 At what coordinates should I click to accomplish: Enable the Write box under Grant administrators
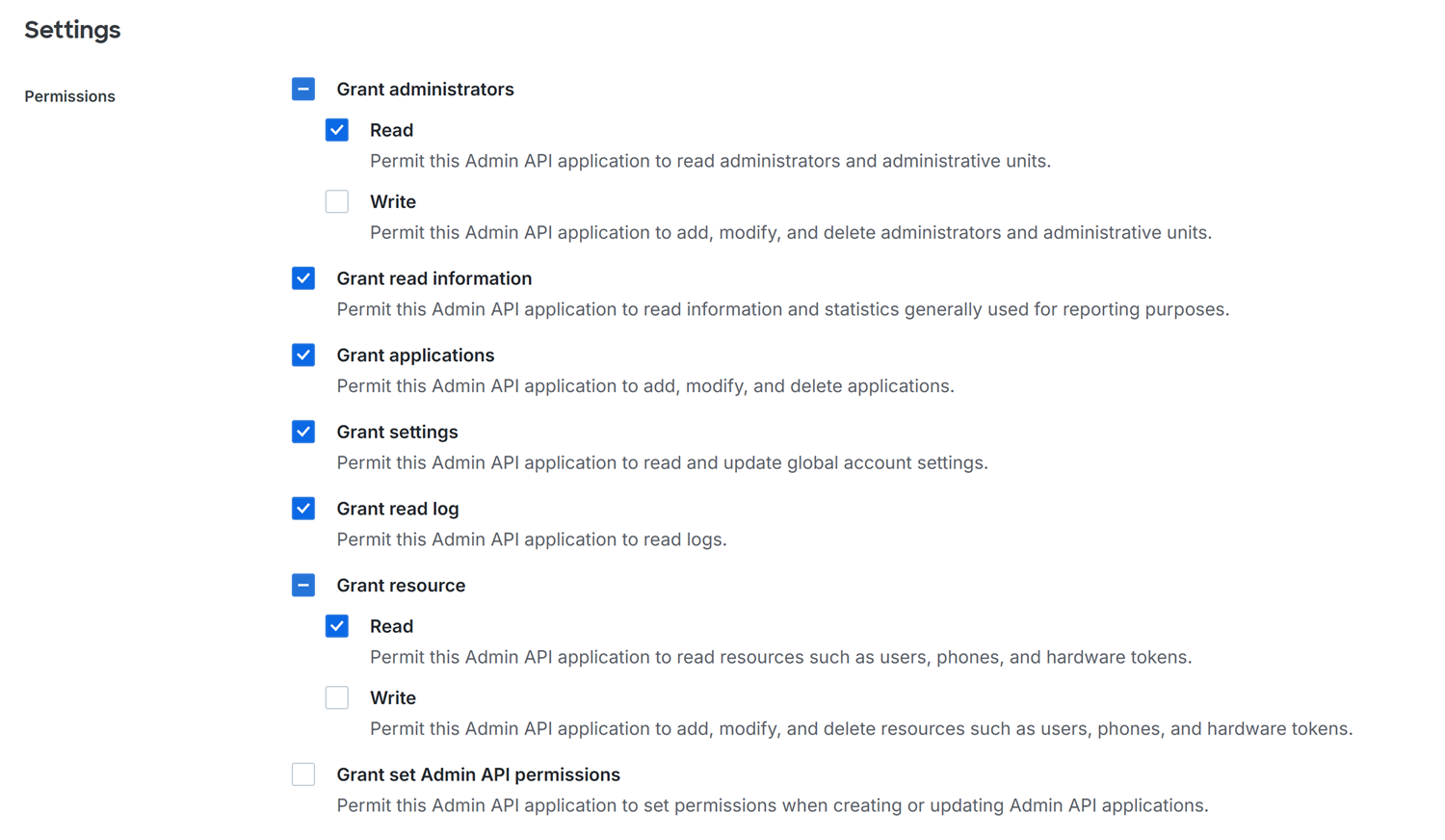click(x=337, y=201)
